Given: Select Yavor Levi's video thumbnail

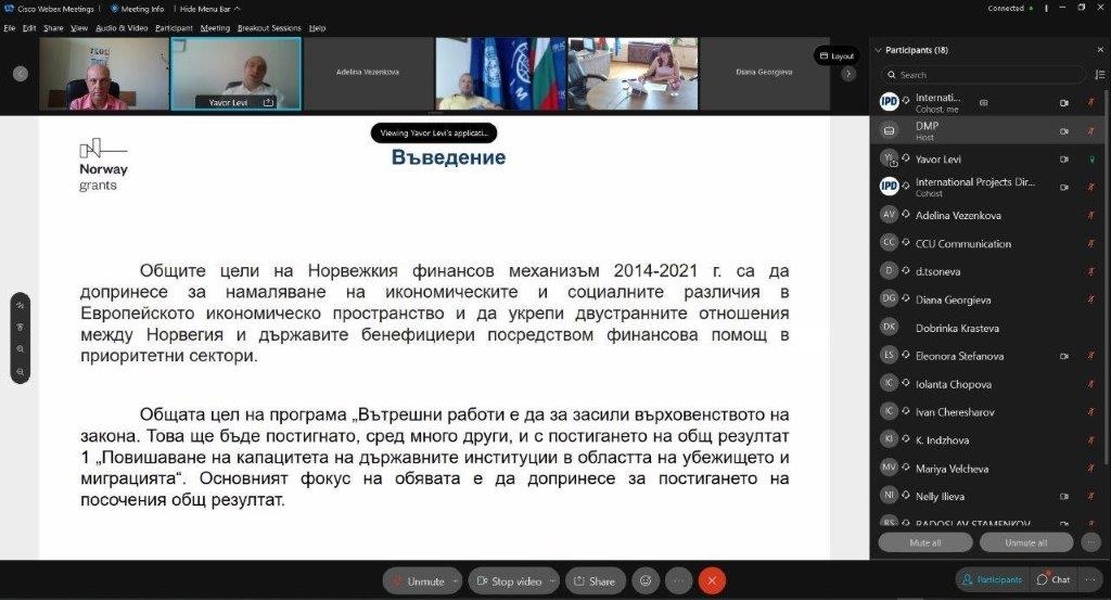Looking at the screenshot, I should pyautogui.click(x=236, y=74).
